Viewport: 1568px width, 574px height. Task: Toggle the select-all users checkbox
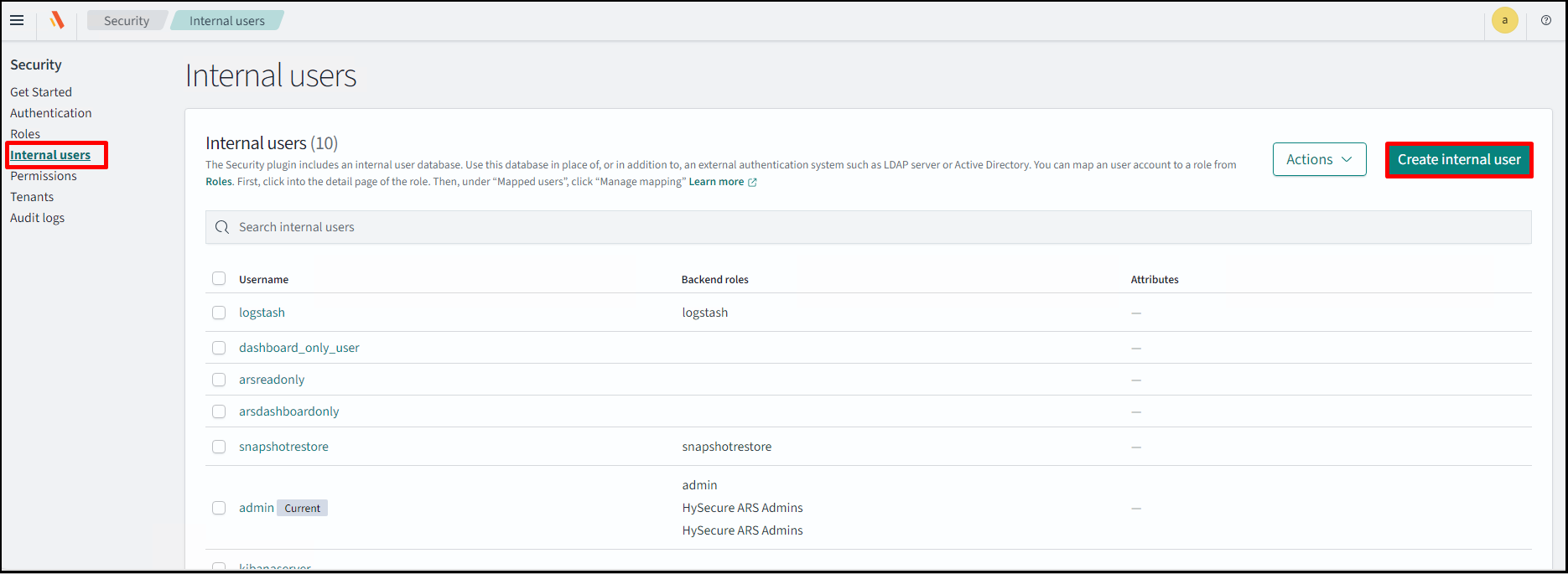219,279
